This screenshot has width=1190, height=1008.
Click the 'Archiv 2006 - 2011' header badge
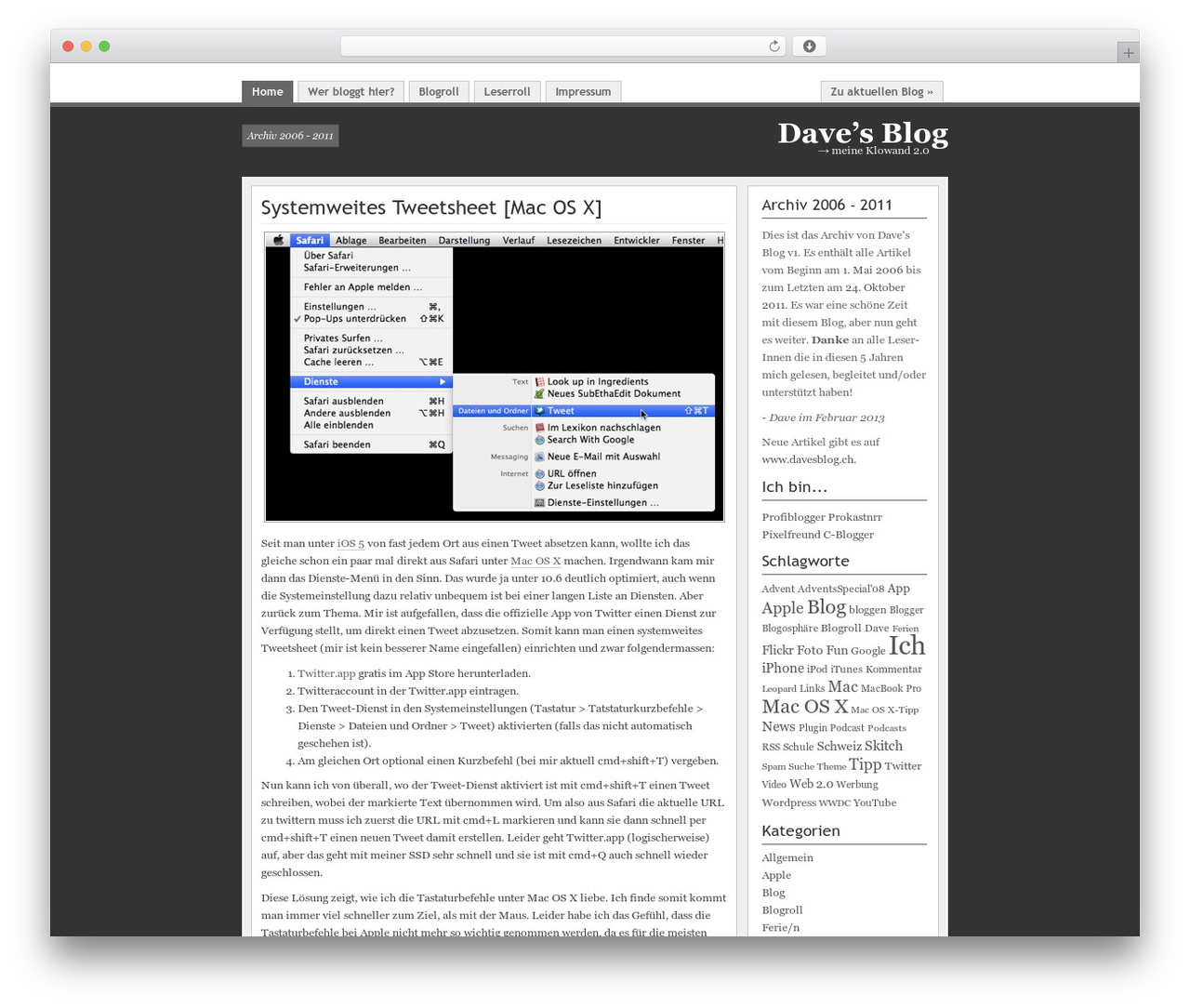click(x=290, y=136)
